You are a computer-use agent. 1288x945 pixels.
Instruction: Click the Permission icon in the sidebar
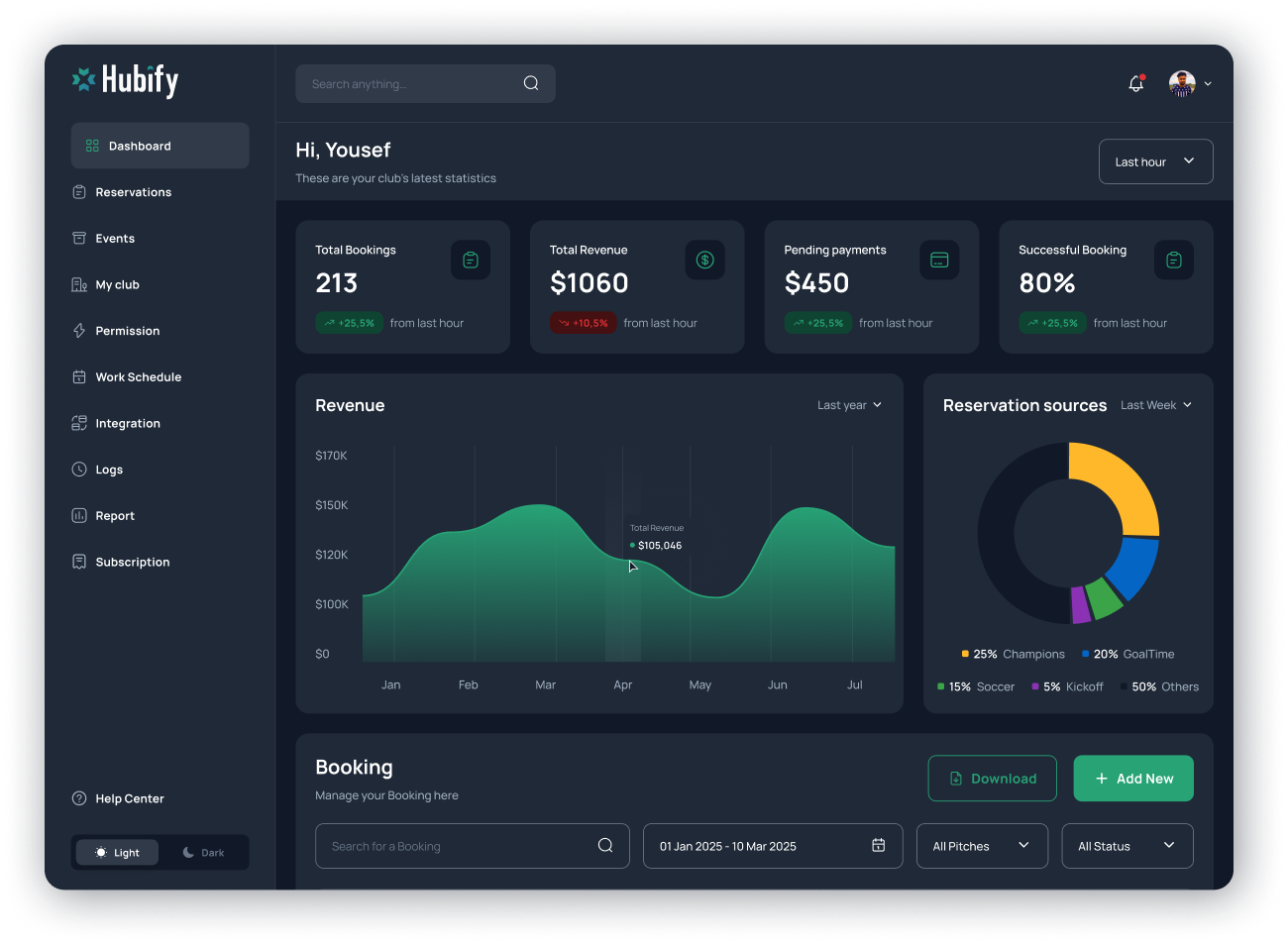(79, 330)
